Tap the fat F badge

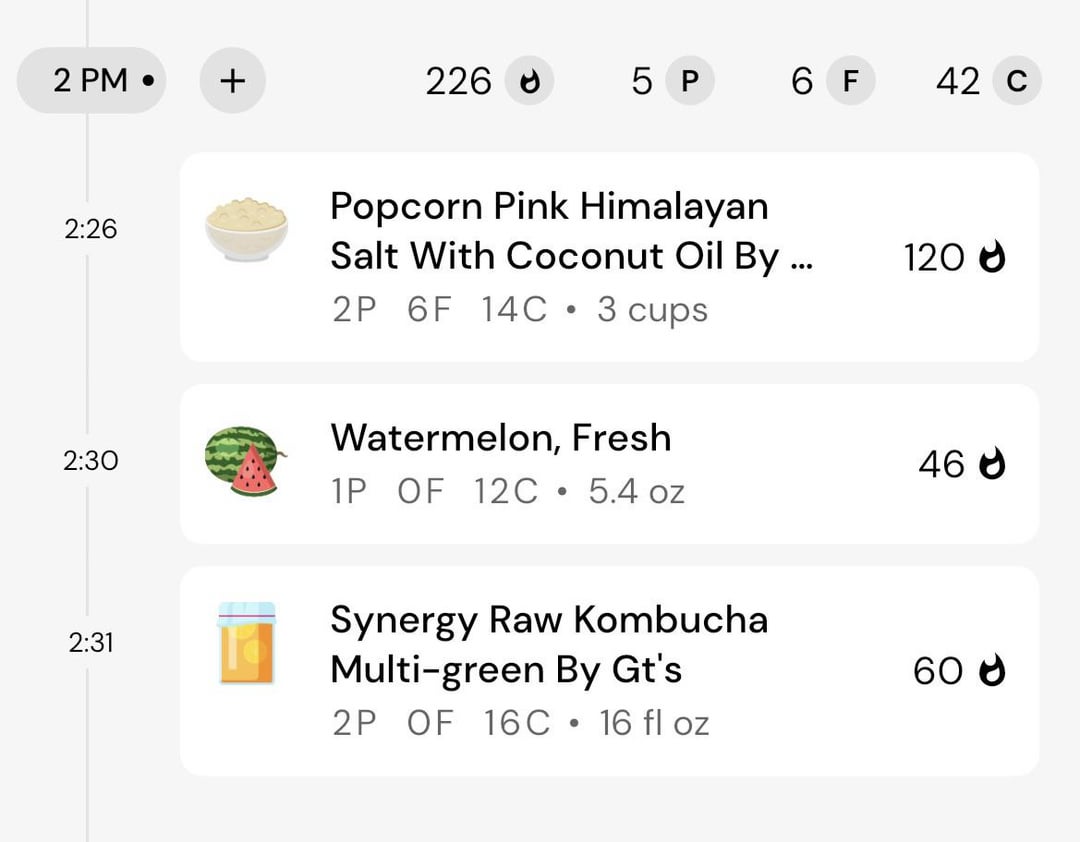point(850,81)
